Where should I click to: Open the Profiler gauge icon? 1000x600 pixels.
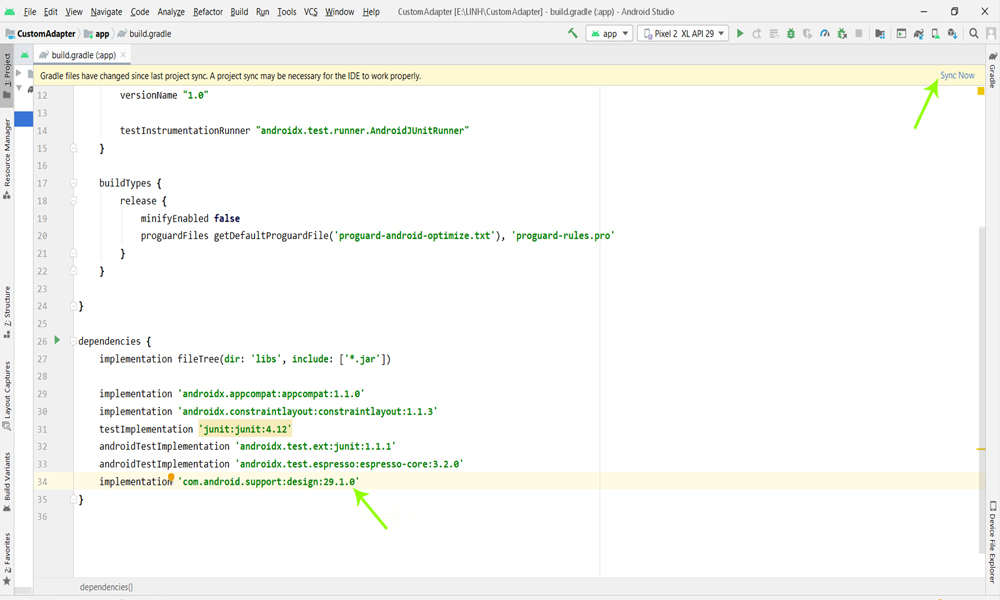point(825,34)
